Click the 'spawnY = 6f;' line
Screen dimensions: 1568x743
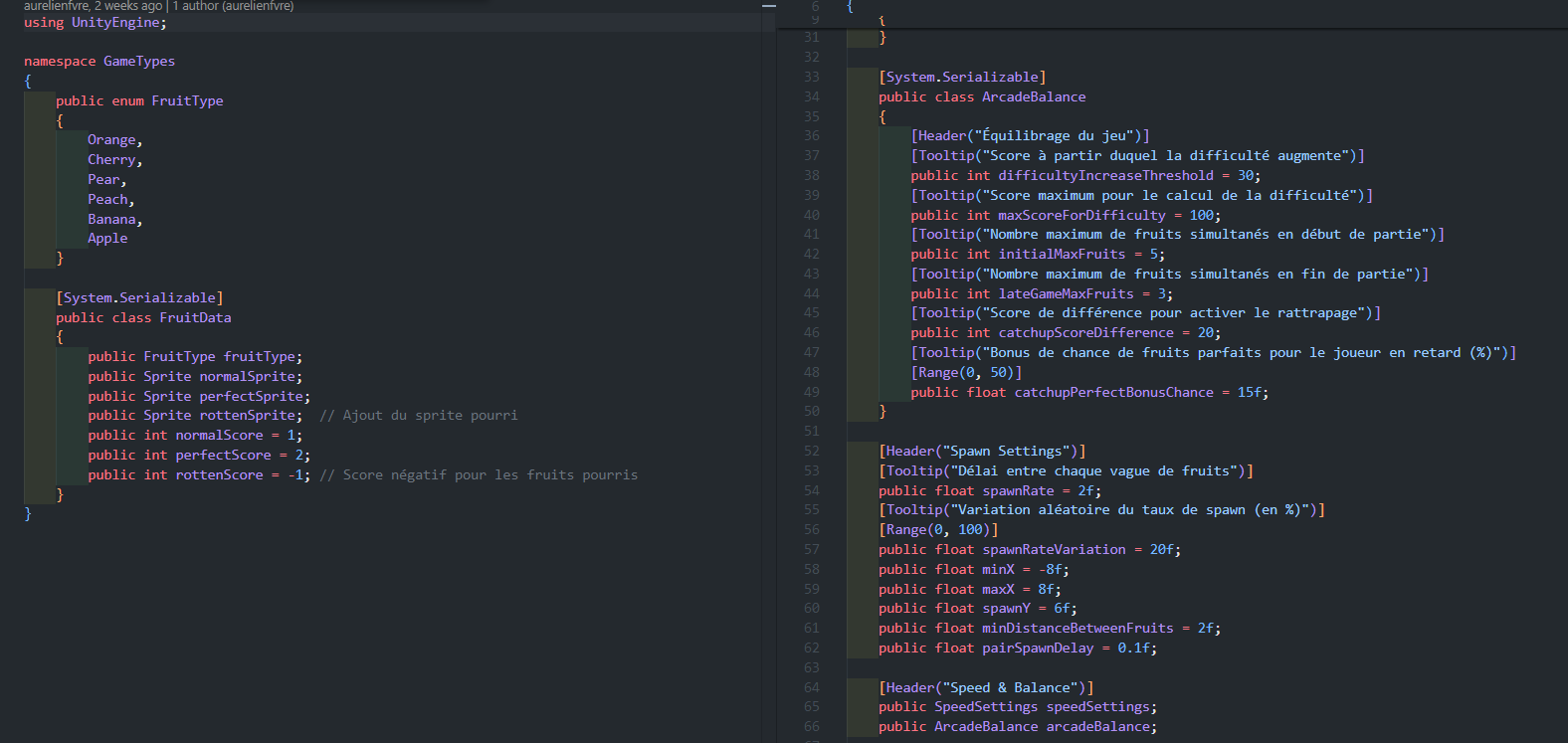coord(978,609)
